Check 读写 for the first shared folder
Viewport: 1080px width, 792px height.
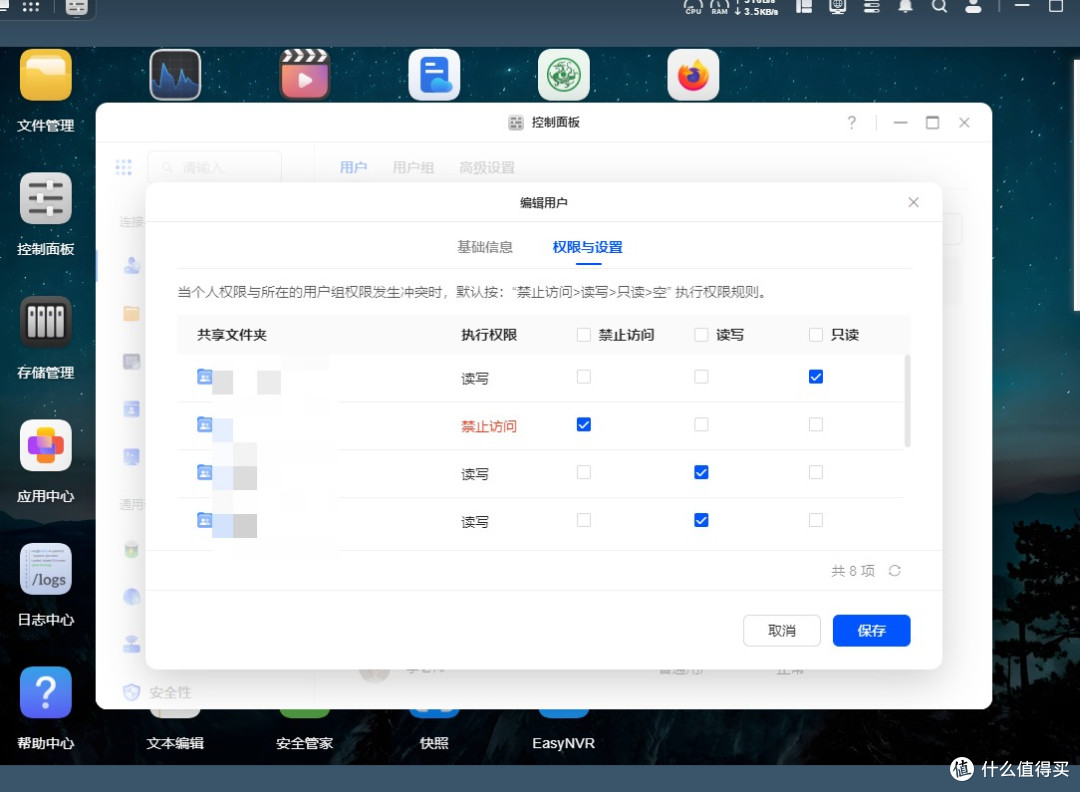point(701,377)
